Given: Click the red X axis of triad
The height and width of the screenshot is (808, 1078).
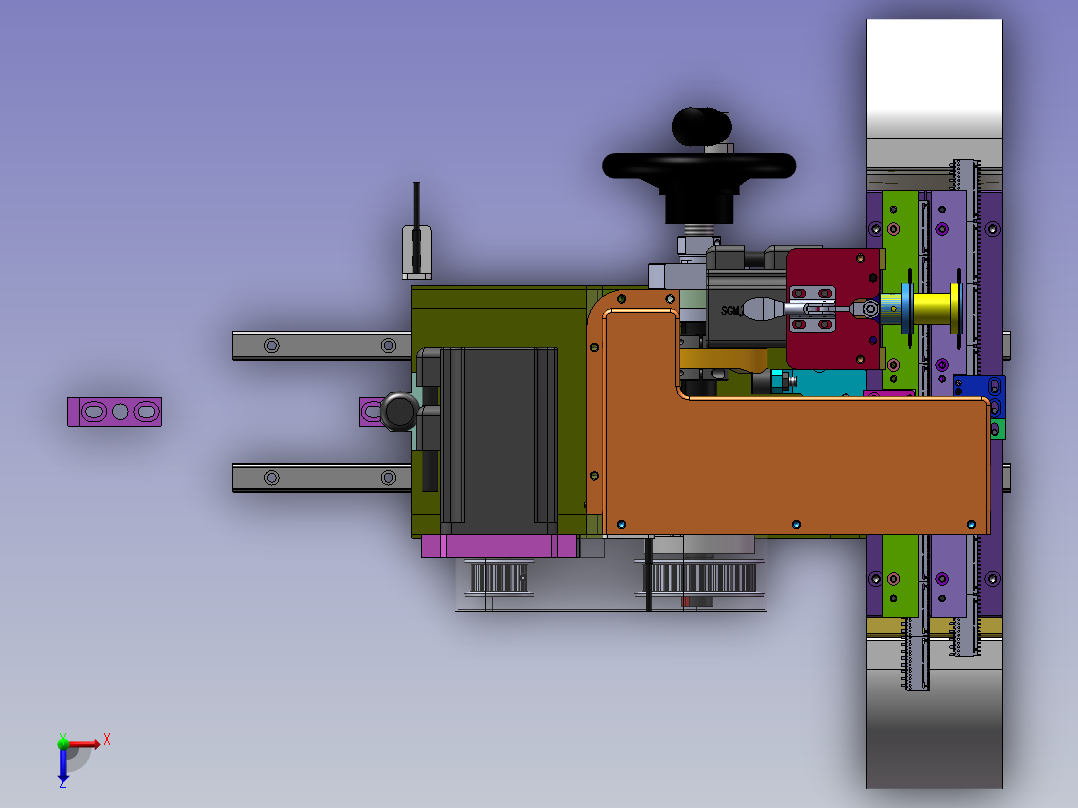Looking at the screenshot, I should pyautogui.click(x=85, y=743).
